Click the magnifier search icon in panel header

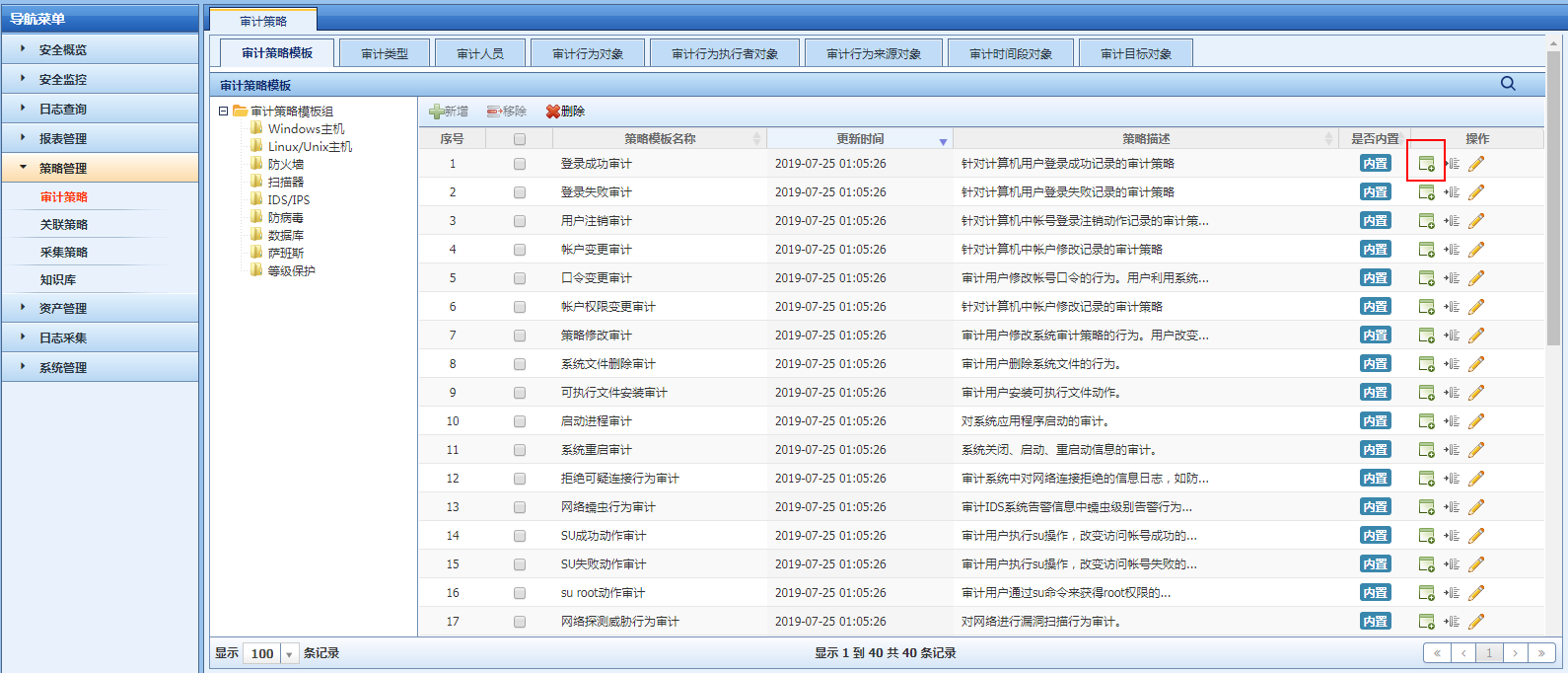[1508, 84]
